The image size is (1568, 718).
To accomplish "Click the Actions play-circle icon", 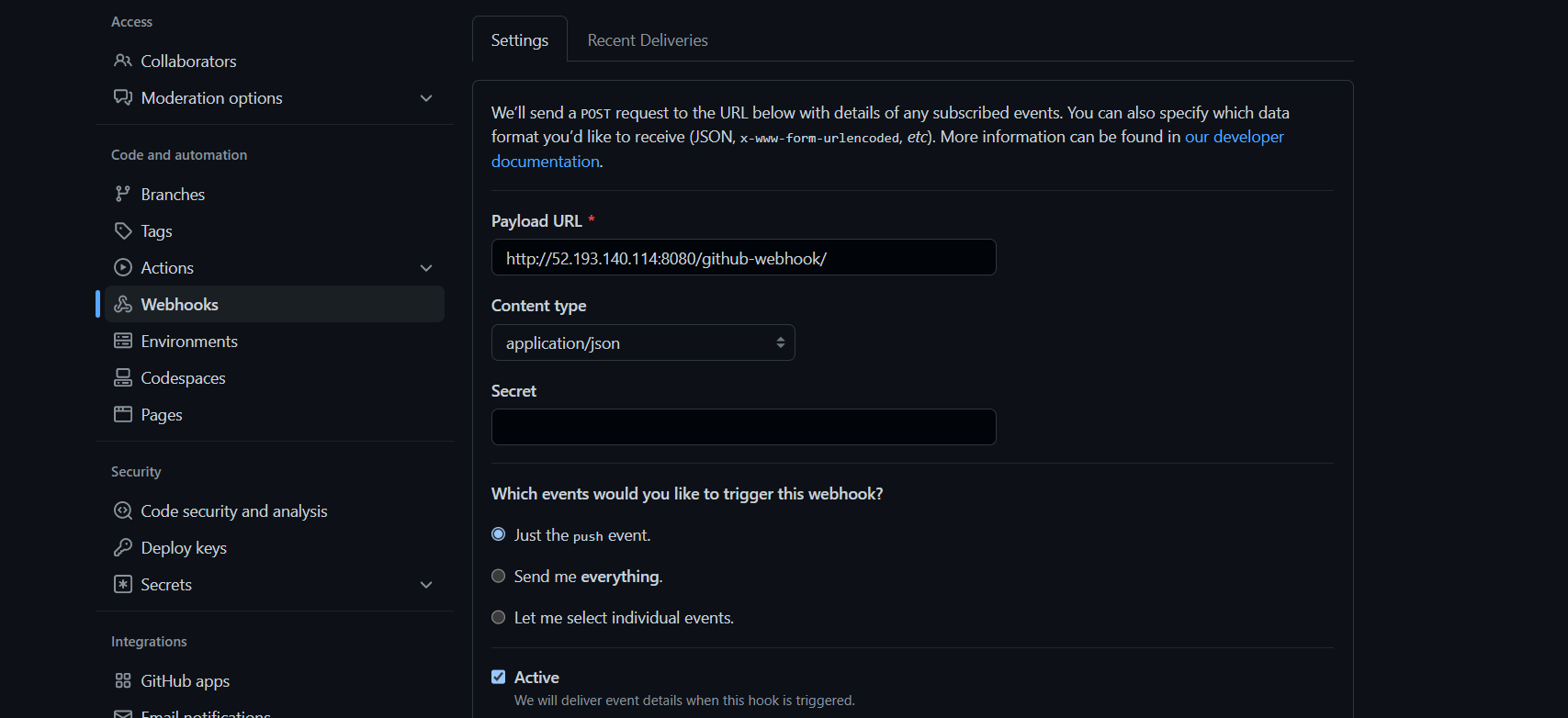I will click(x=123, y=267).
